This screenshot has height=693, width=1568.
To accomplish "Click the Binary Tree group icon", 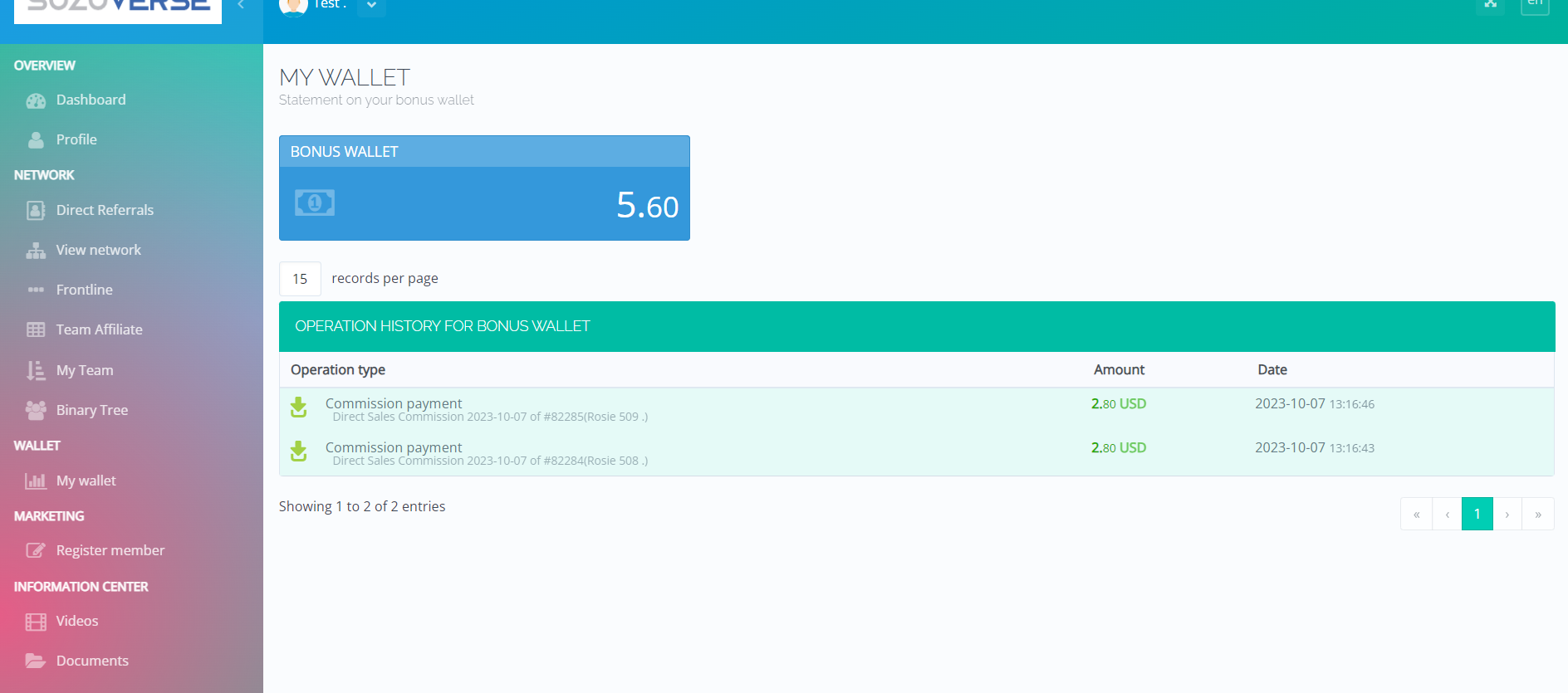I will tap(36, 410).
